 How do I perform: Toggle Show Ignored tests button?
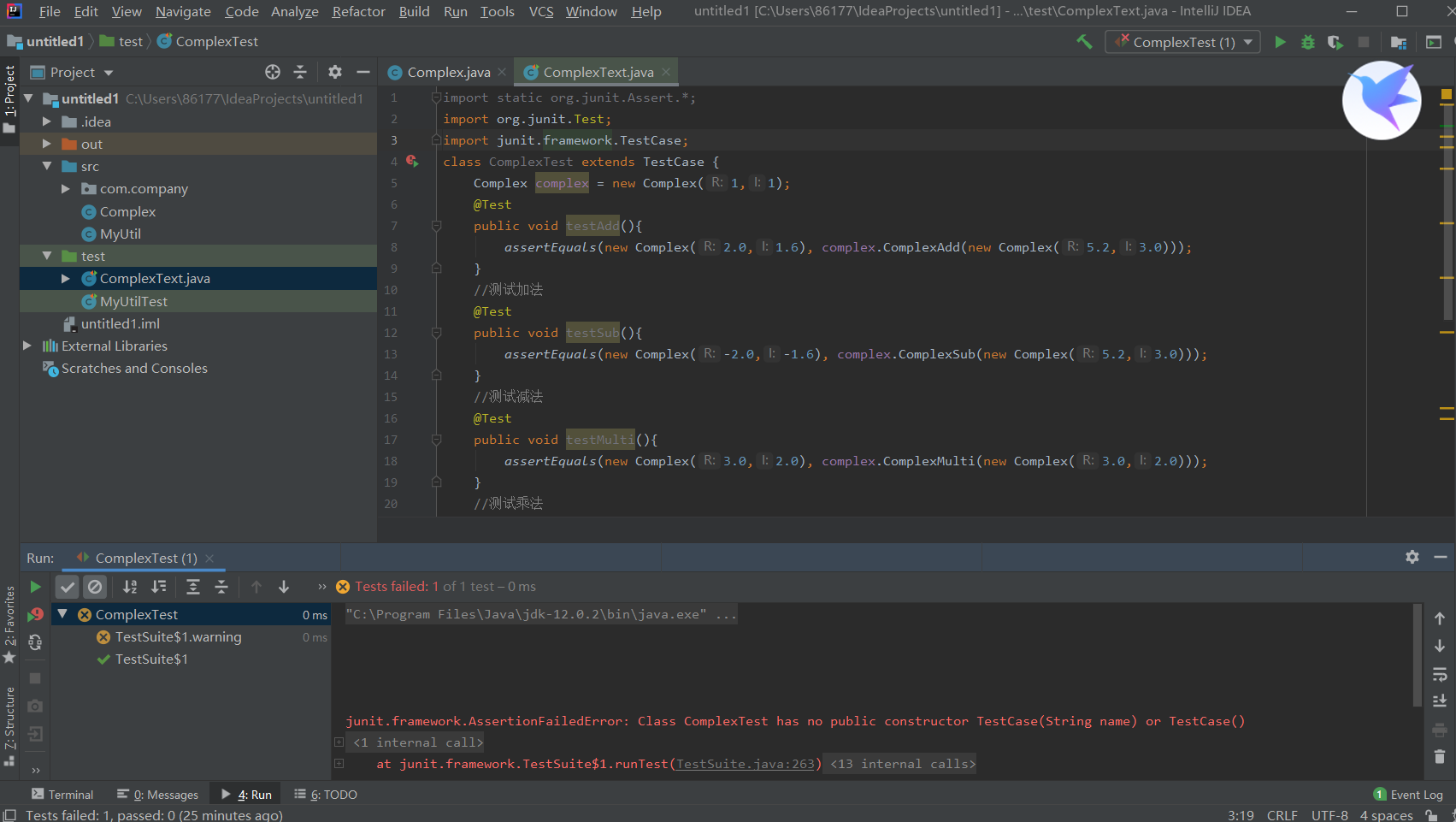pyautogui.click(x=95, y=587)
